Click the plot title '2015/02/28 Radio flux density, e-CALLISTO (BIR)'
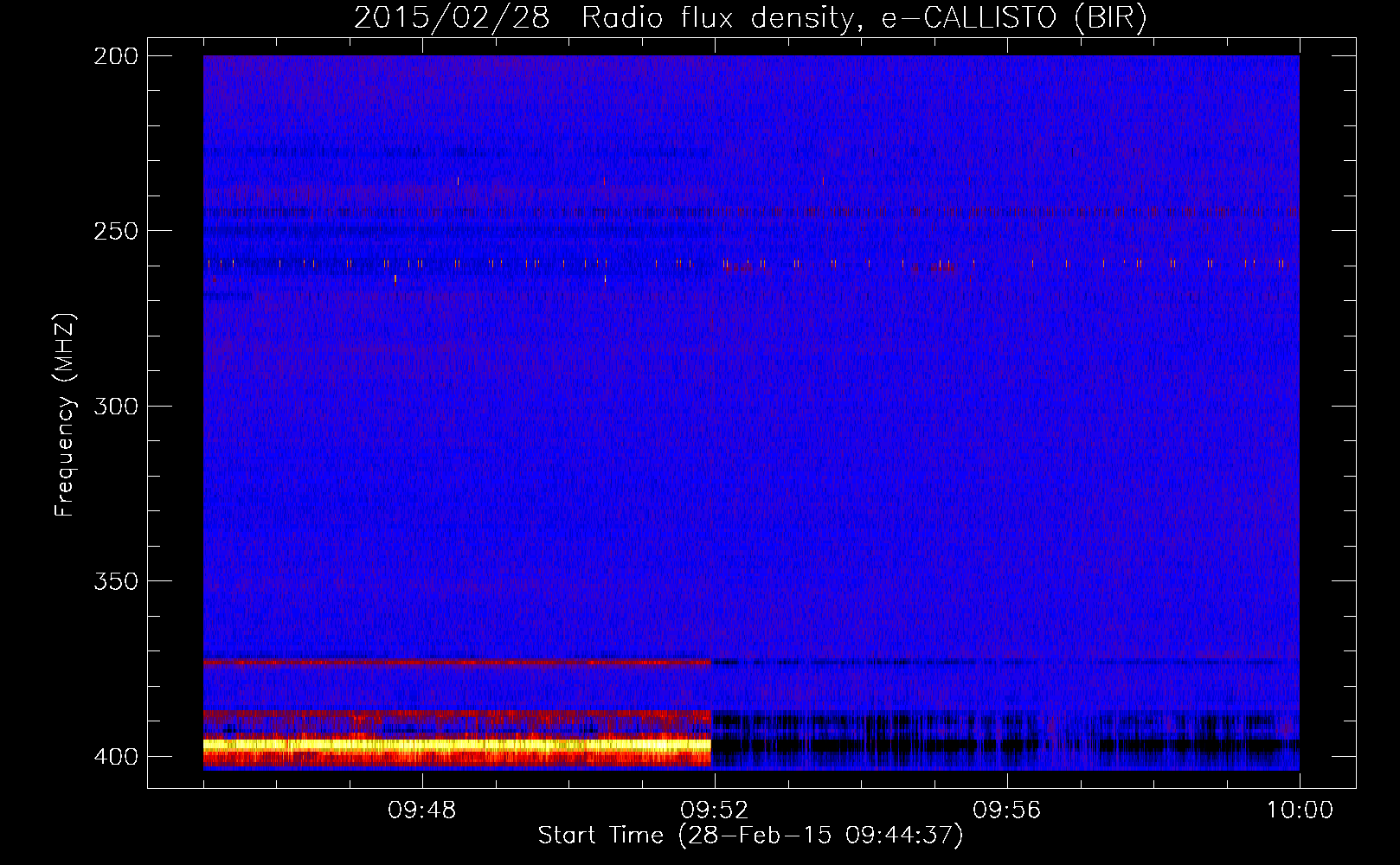Screen dimensions: 1400x865 [x=750, y=18]
